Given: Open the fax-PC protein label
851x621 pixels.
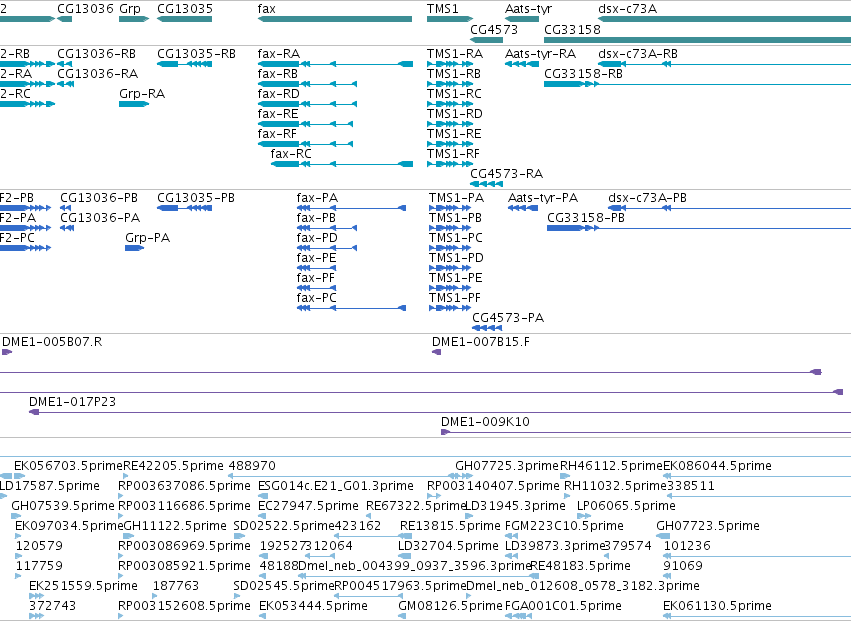Looking at the screenshot, I should (317, 298).
